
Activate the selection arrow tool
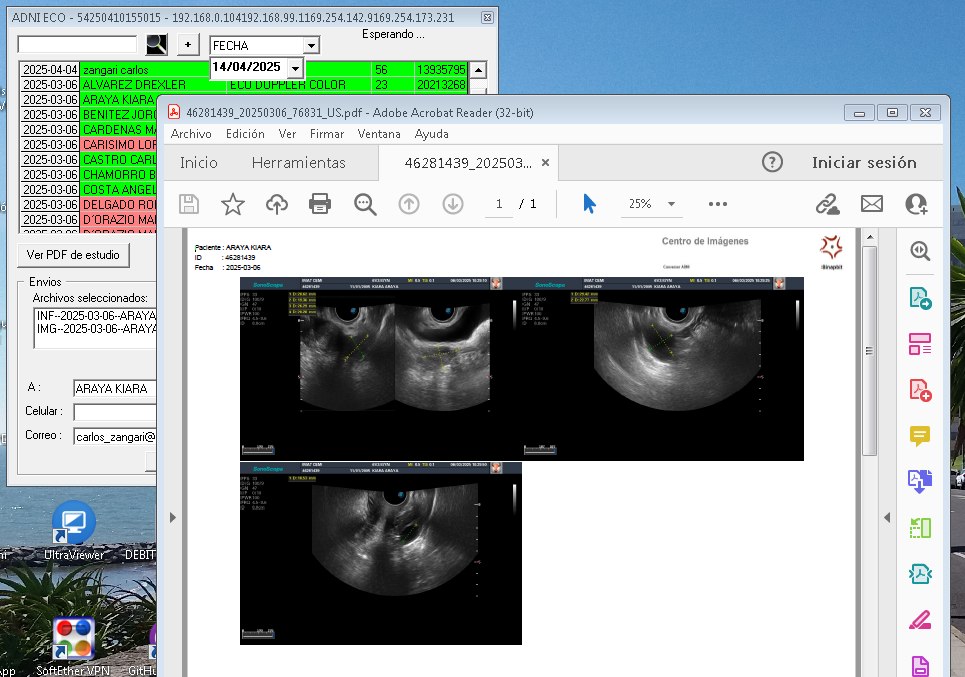[x=589, y=203]
